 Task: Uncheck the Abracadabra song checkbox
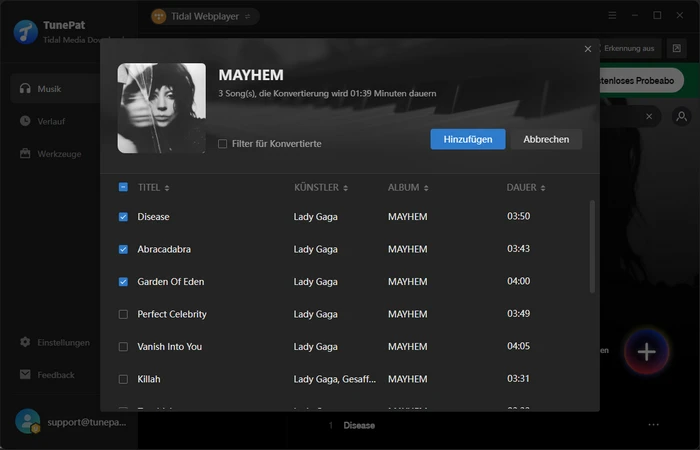[x=123, y=250]
